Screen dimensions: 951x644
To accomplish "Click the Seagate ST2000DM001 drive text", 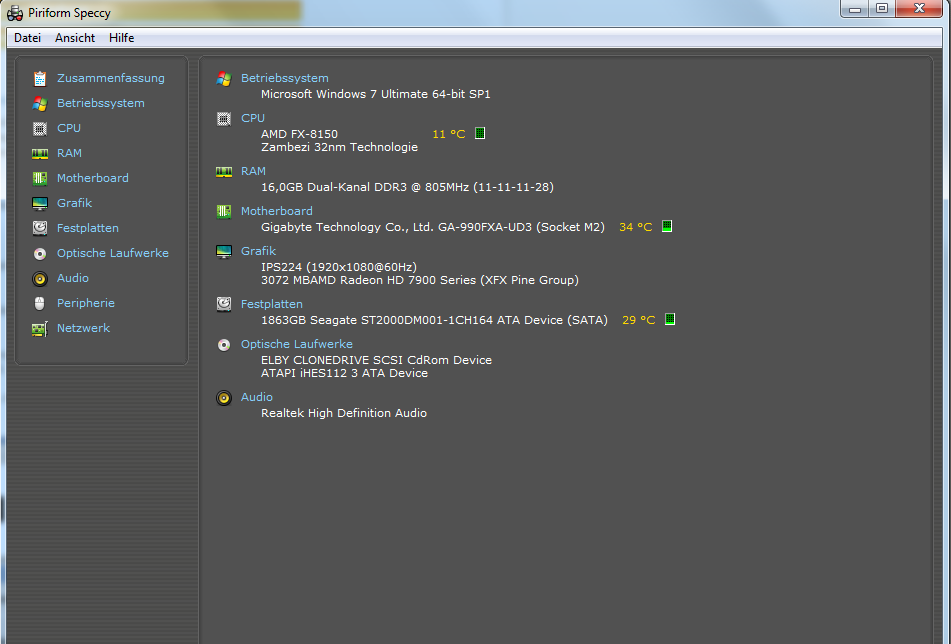I will (x=434, y=320).
